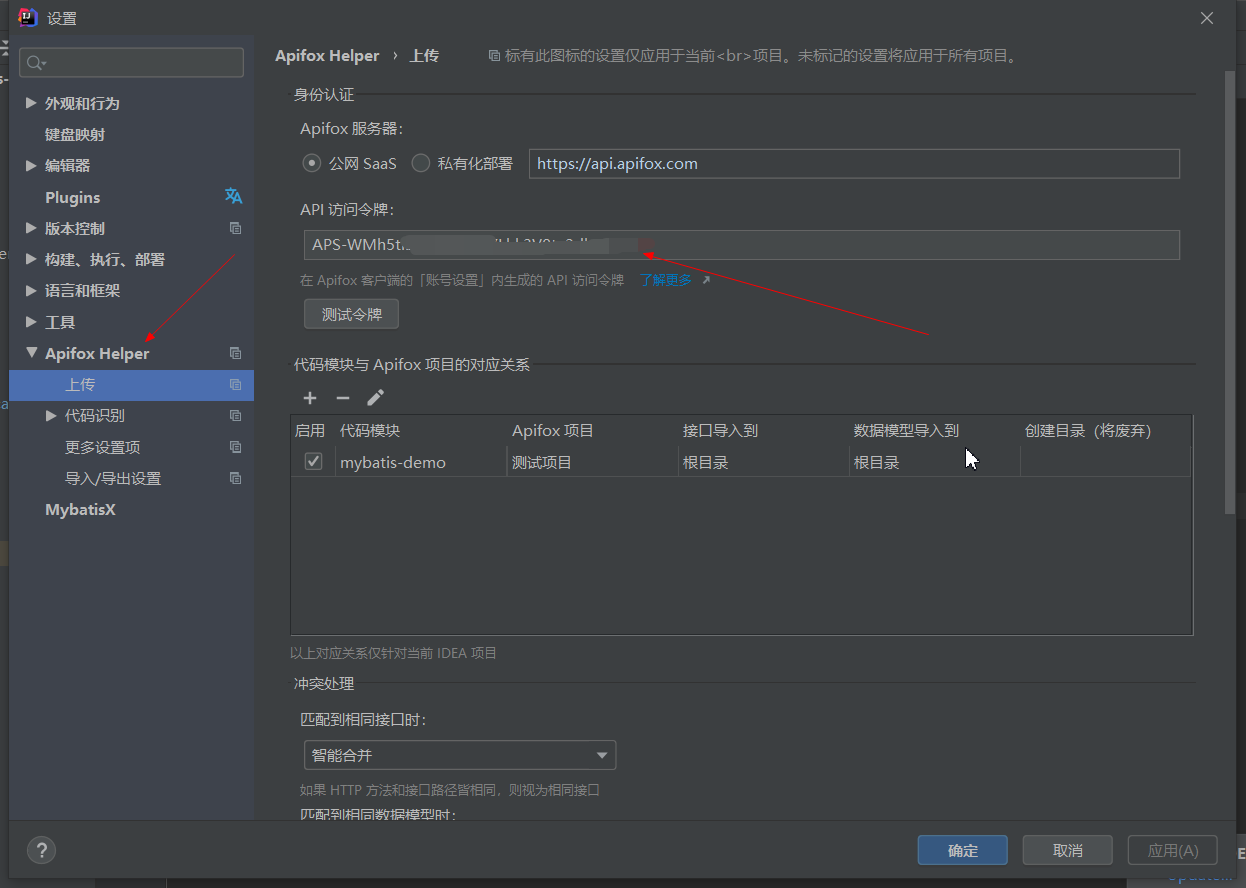Viewport: 1246px width, 888px height.
Task: Click the 创建目录（将废弃） column header
Action: pos(1106,431)
